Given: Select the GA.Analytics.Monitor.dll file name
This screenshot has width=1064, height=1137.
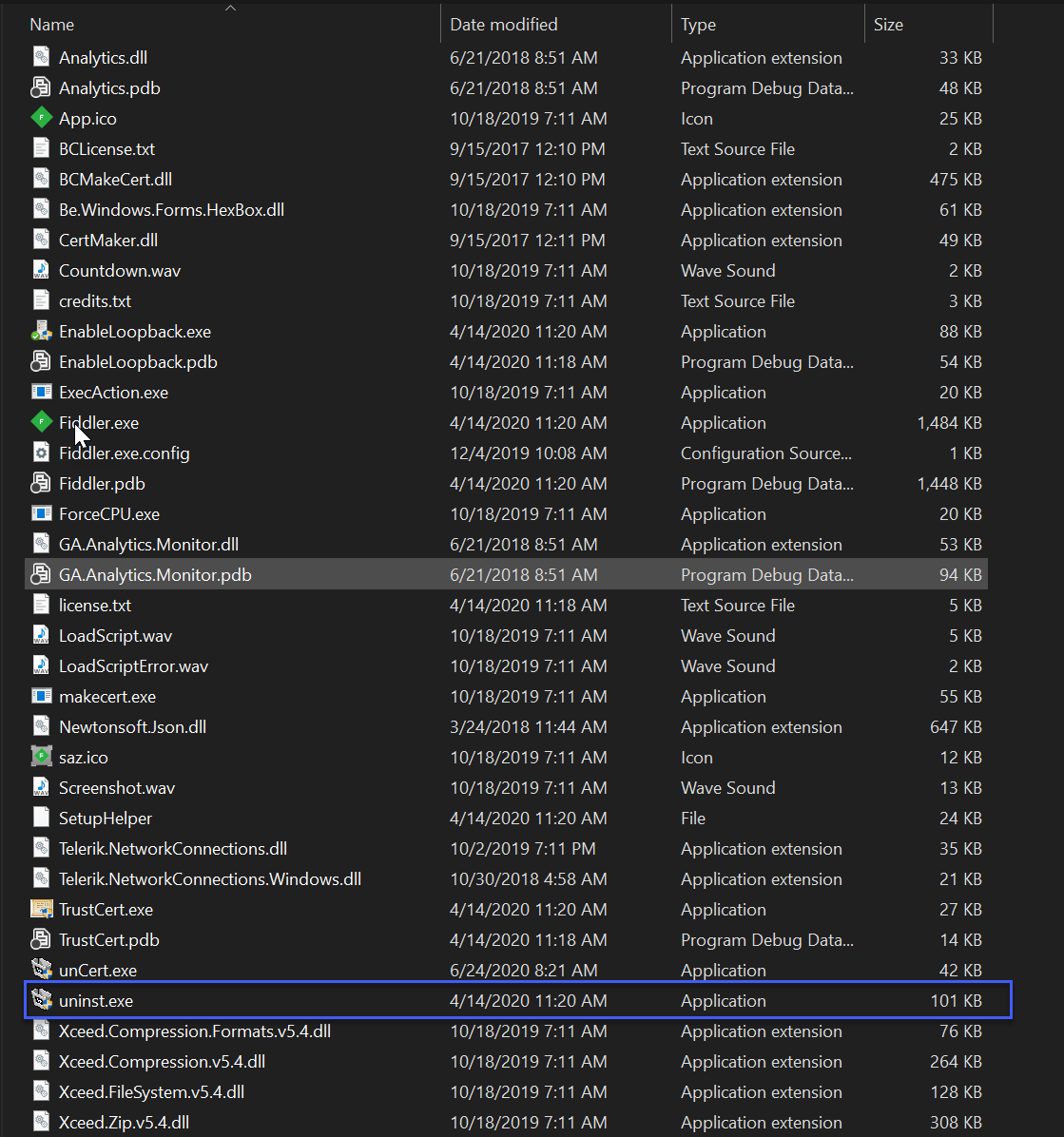Looking at the screenshot, I should [x=148, y=545].
